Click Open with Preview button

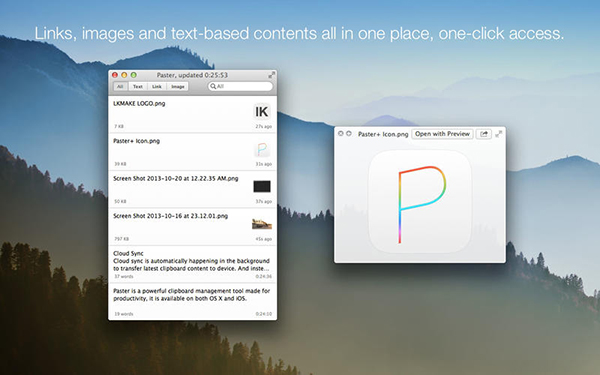(442, 134)
